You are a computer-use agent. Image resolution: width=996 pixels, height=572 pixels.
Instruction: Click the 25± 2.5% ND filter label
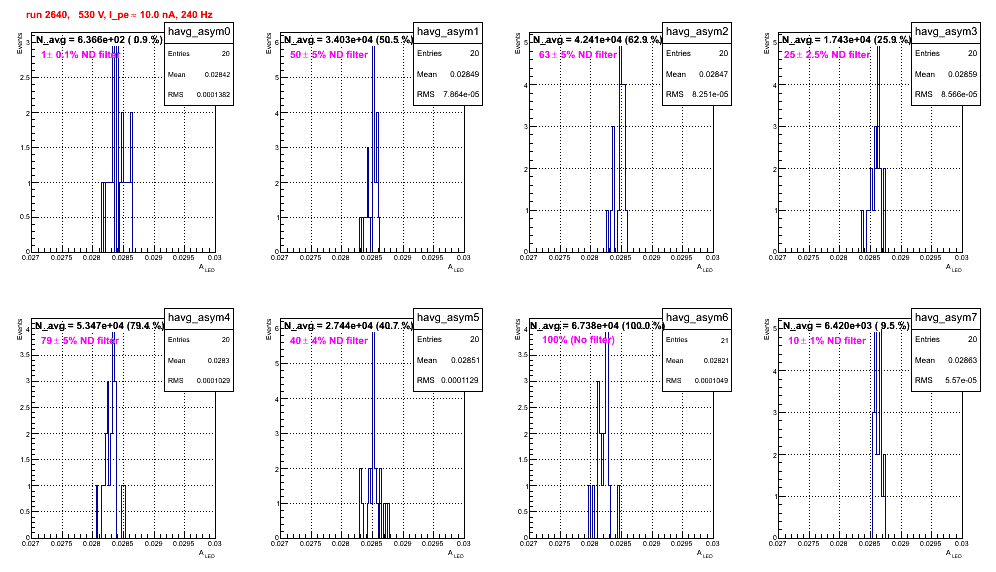click(827, 55)
